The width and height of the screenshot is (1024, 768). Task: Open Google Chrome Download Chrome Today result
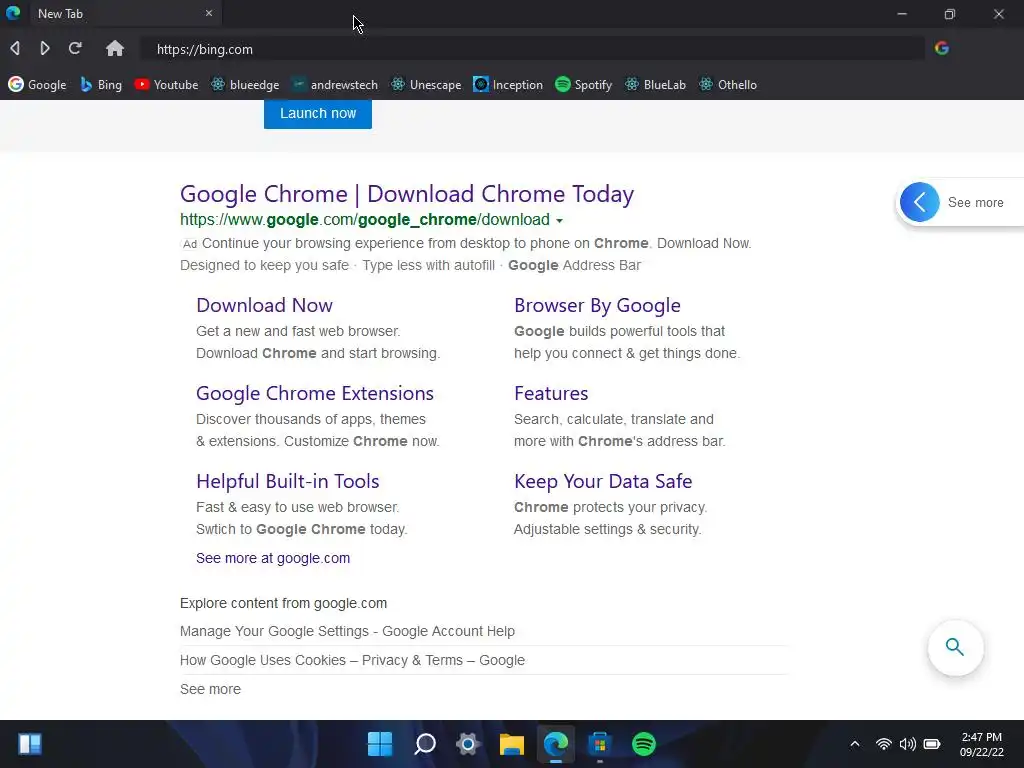(x=407, y=194)
